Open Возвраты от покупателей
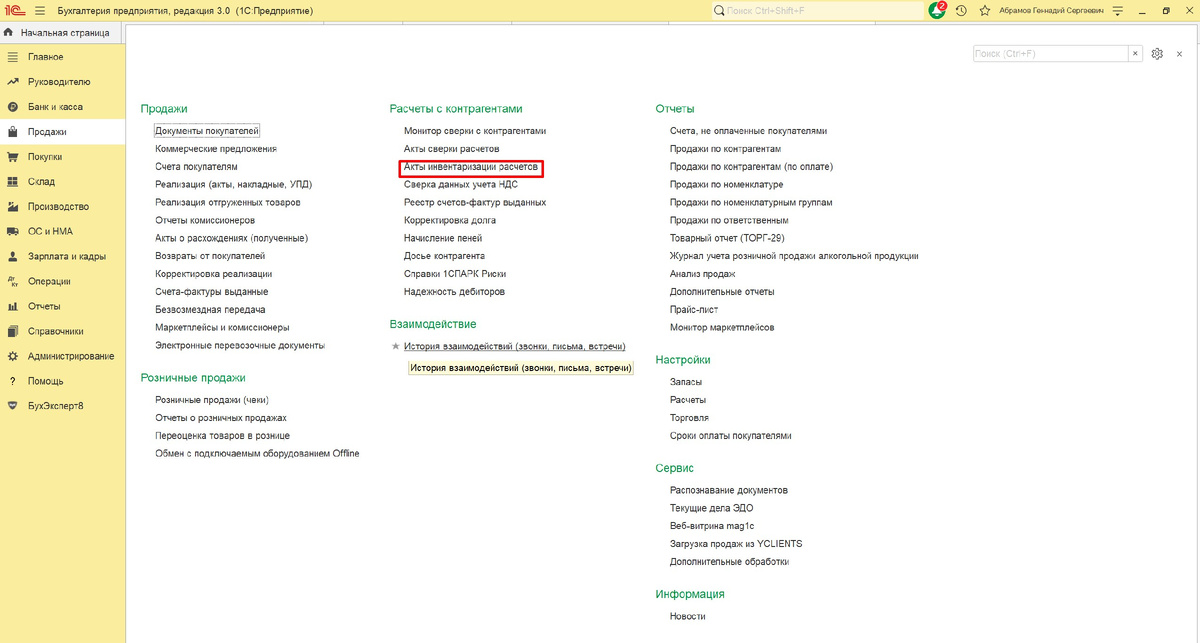 tap(210, 256)
